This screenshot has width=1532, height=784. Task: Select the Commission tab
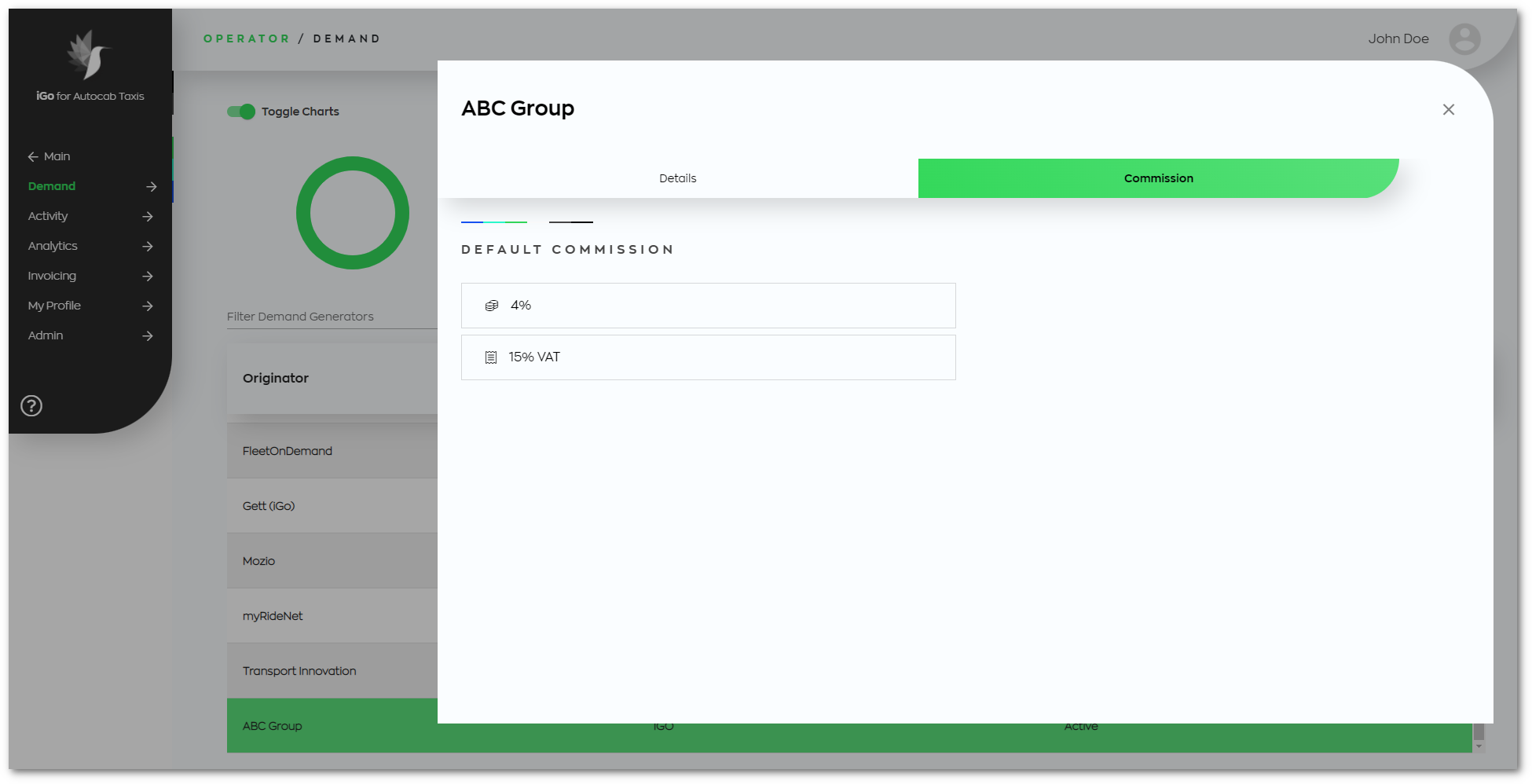(x=1158, y=178)
